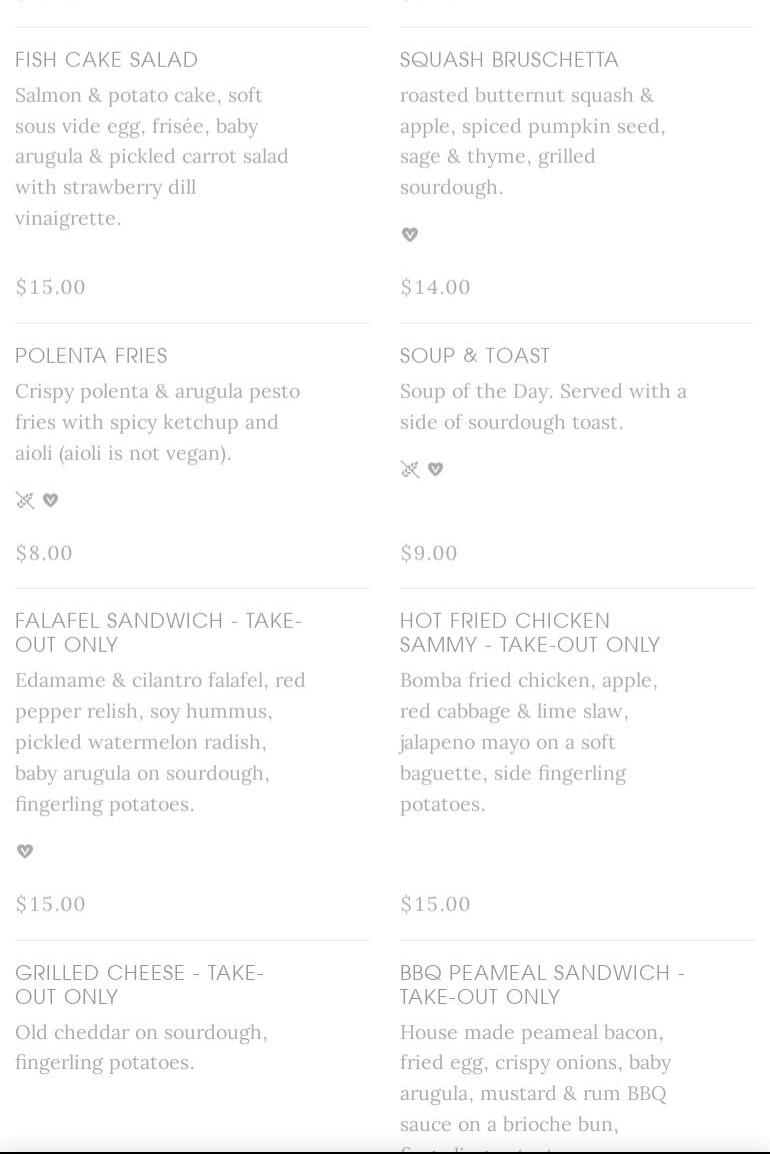Click the vegan heart icon under Polenta Fries

pyautogui.click(x=50, y=500)
